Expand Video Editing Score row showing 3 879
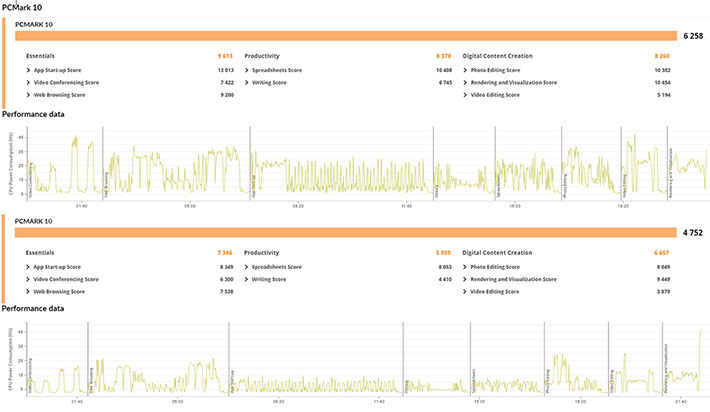Viewport: 710px width, 412px height. (566, 292)
